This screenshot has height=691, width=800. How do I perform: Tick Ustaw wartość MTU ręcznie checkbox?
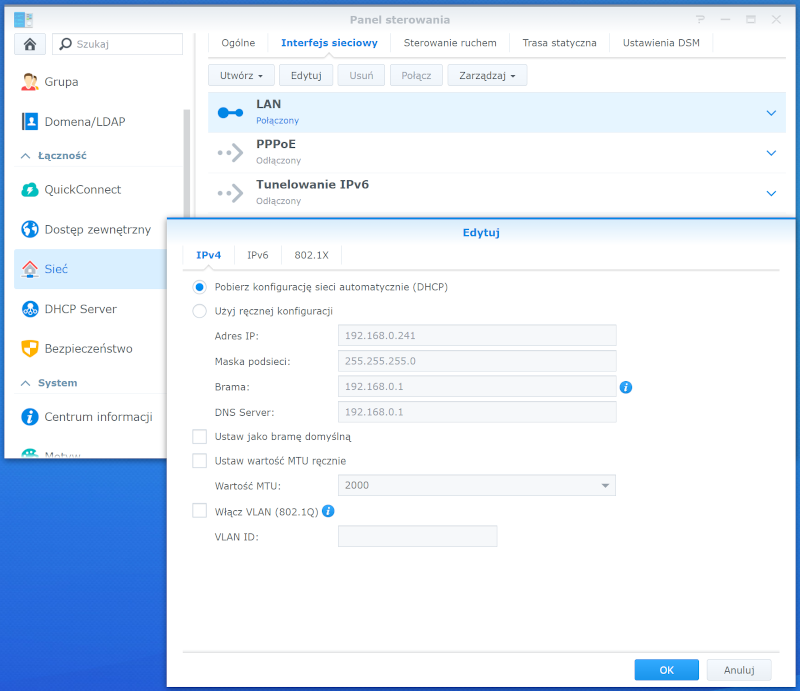tap(200, 461)
